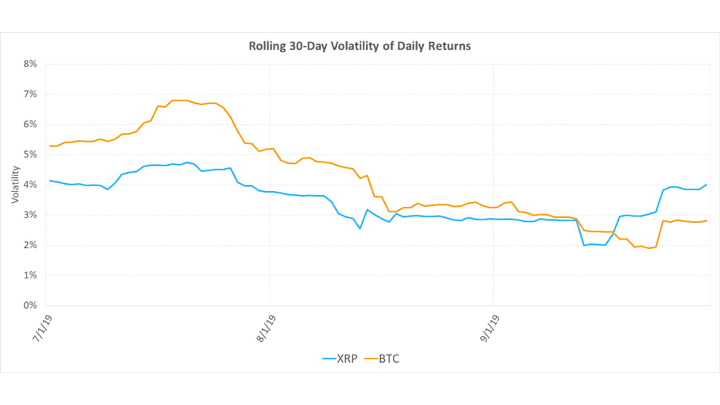Click the 0% y-axis label
The width and height of the screenshot is (720, 405).
pyautogui.click(x=30, y=305)
